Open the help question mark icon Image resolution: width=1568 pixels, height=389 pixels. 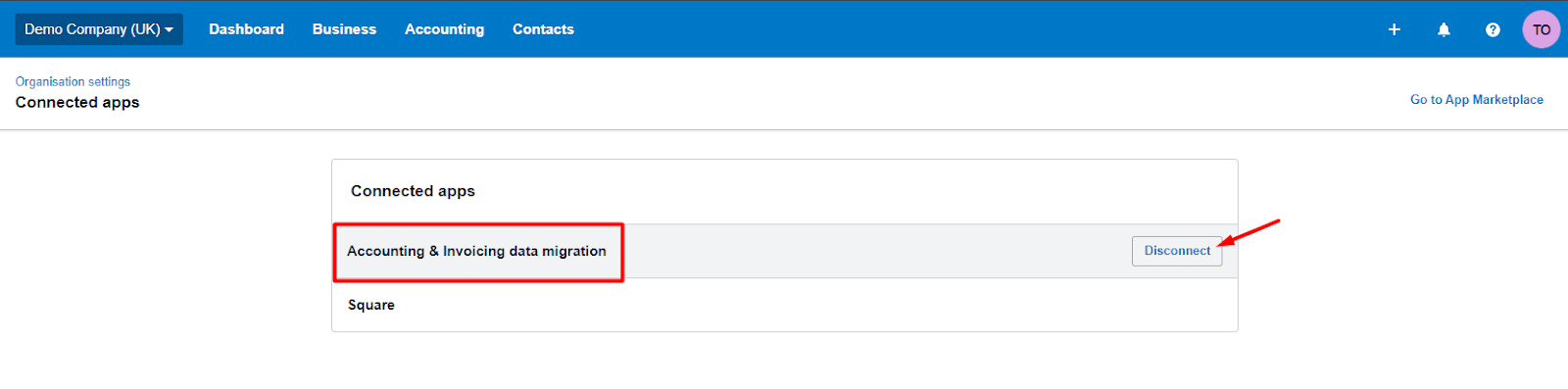pyautogui.click(x=1493, y=29)
